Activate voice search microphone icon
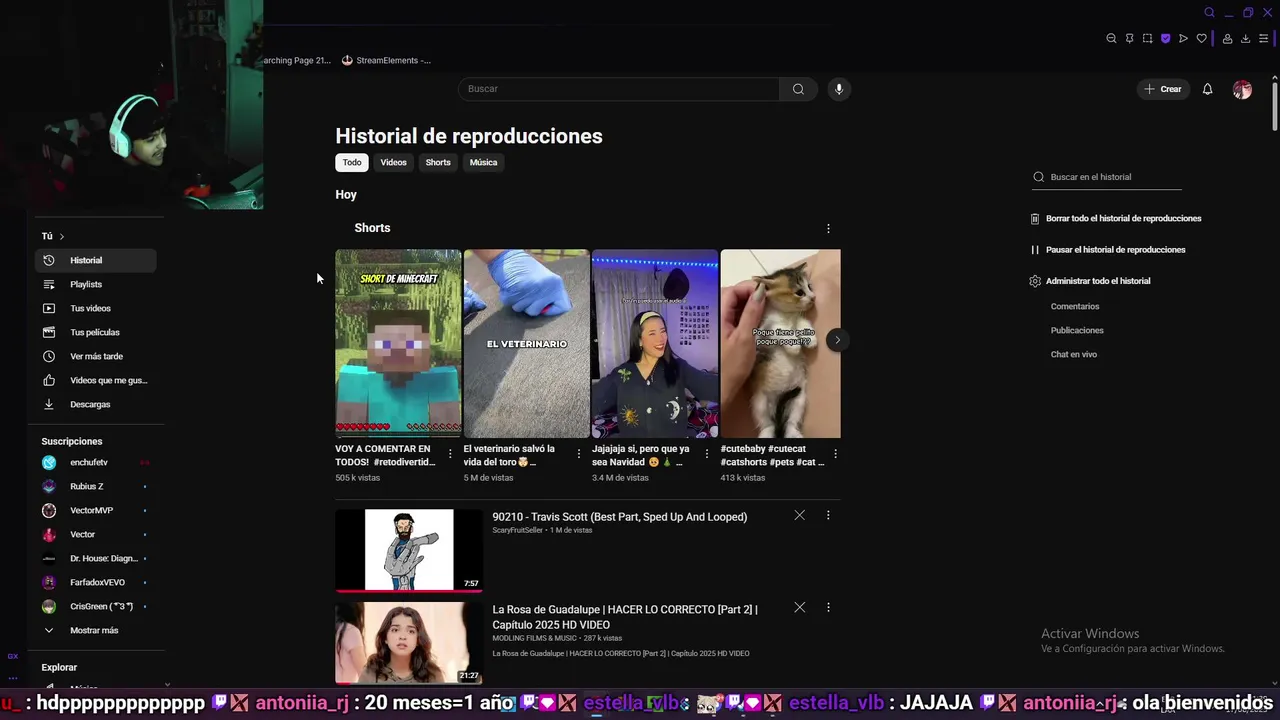The width and height of the screenshot is (1280, 720). coord(839,89)
